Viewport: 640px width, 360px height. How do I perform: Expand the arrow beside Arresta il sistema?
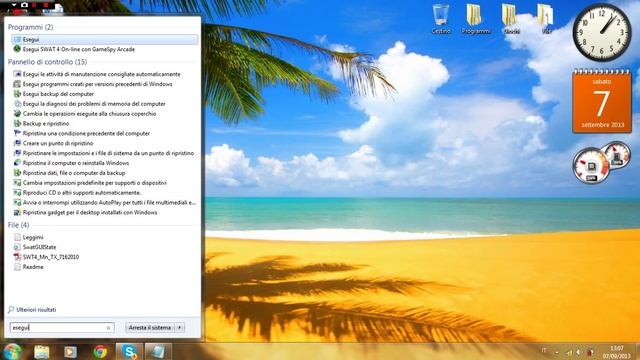[x=180, y=328]
